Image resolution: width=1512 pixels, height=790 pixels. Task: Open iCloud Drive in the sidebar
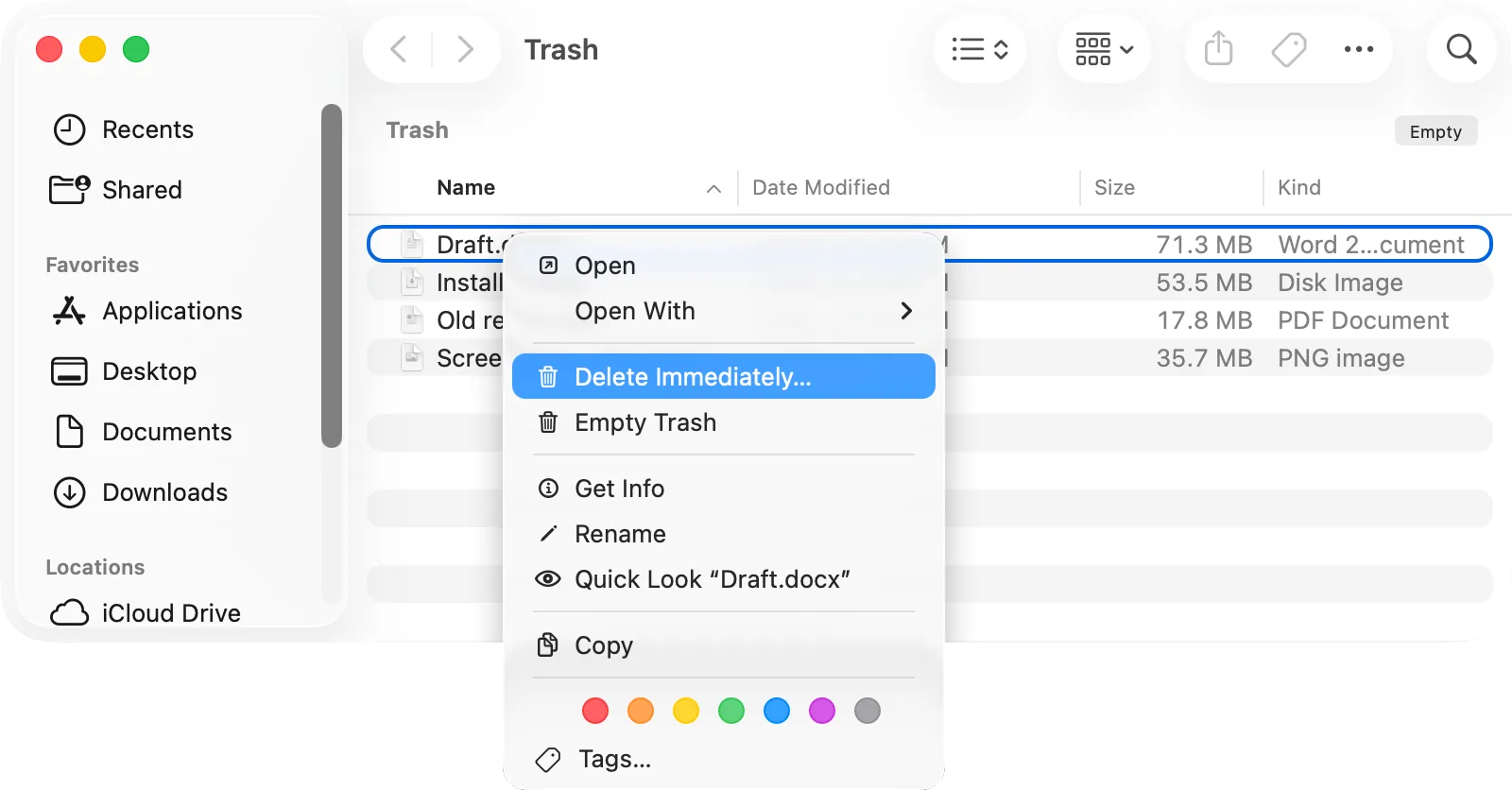(x=146, y=613)
